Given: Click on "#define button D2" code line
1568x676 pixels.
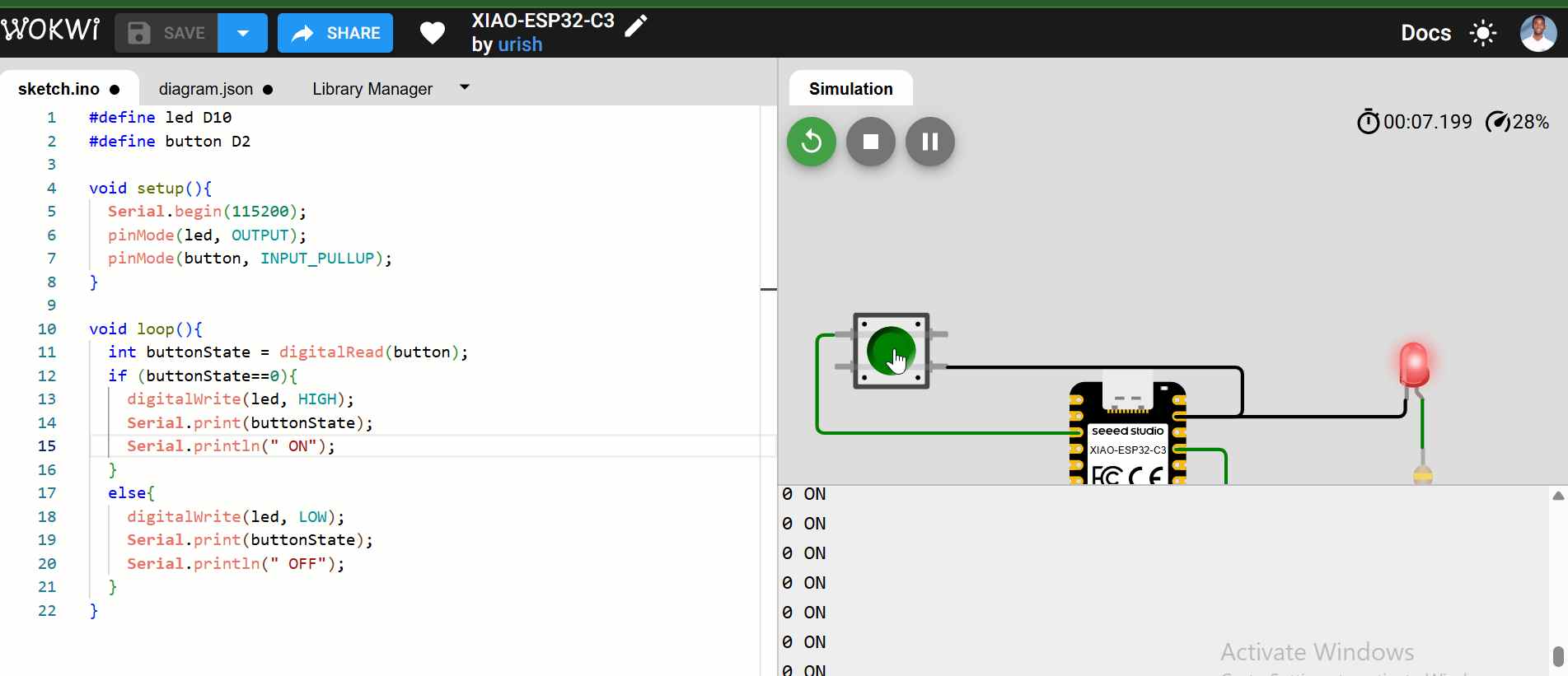Looking at the screenshot, I should [x=170, y=142].
